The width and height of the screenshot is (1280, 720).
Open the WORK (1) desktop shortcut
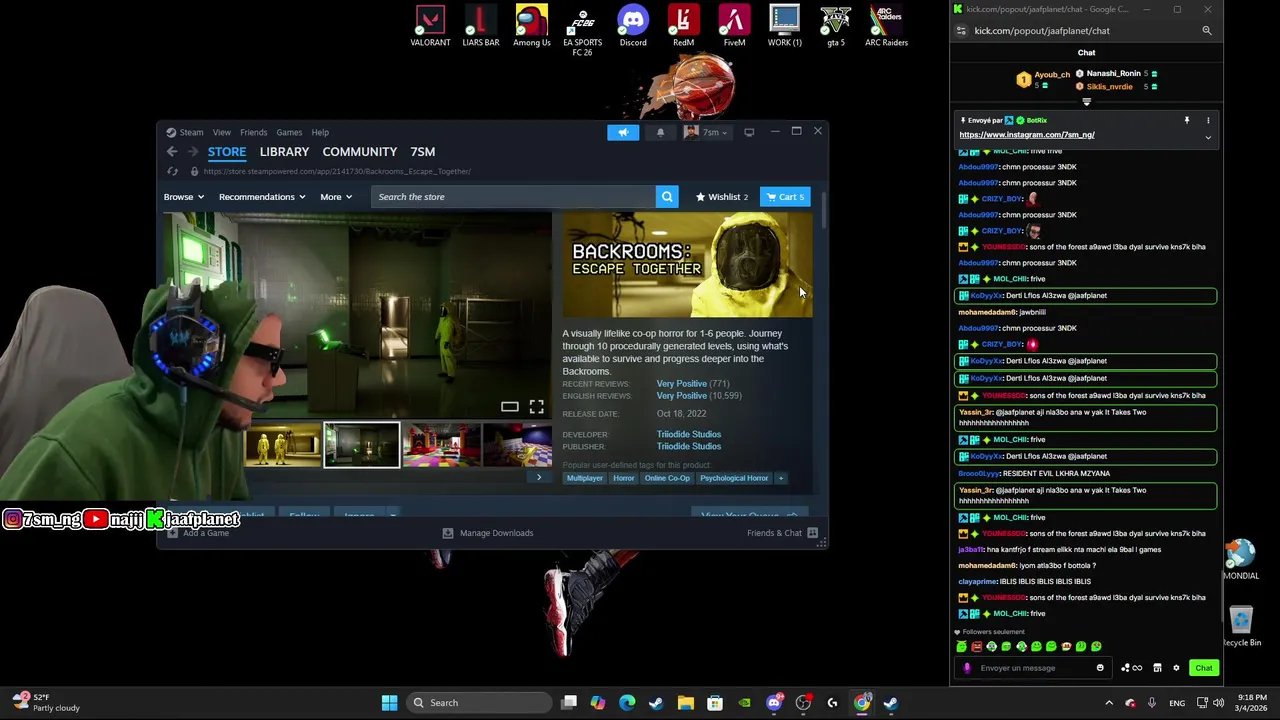(784, 27)
